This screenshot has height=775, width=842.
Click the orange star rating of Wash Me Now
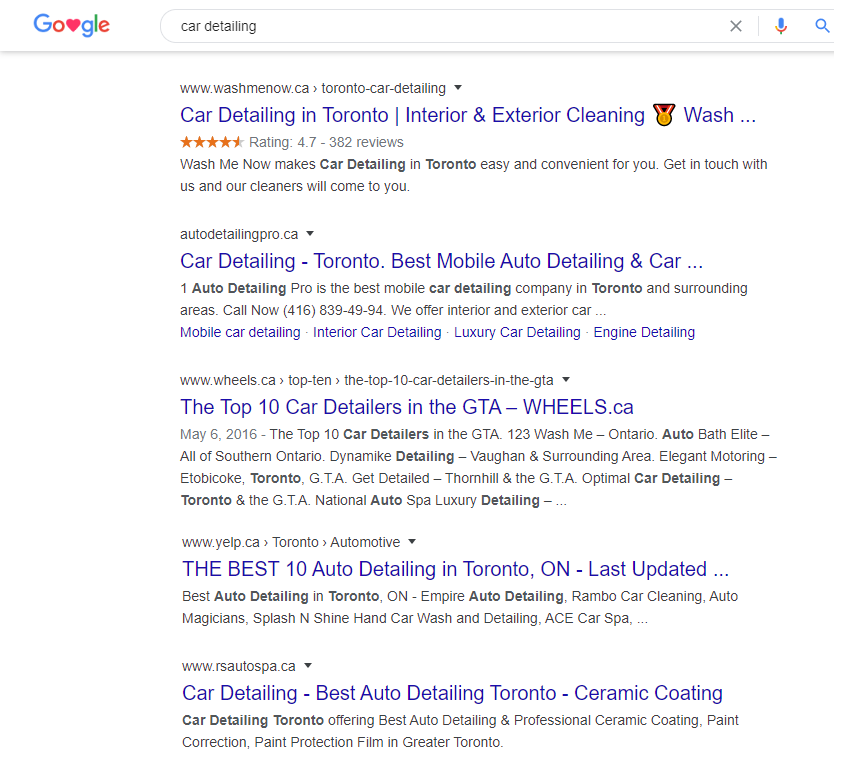click(212, 142)
